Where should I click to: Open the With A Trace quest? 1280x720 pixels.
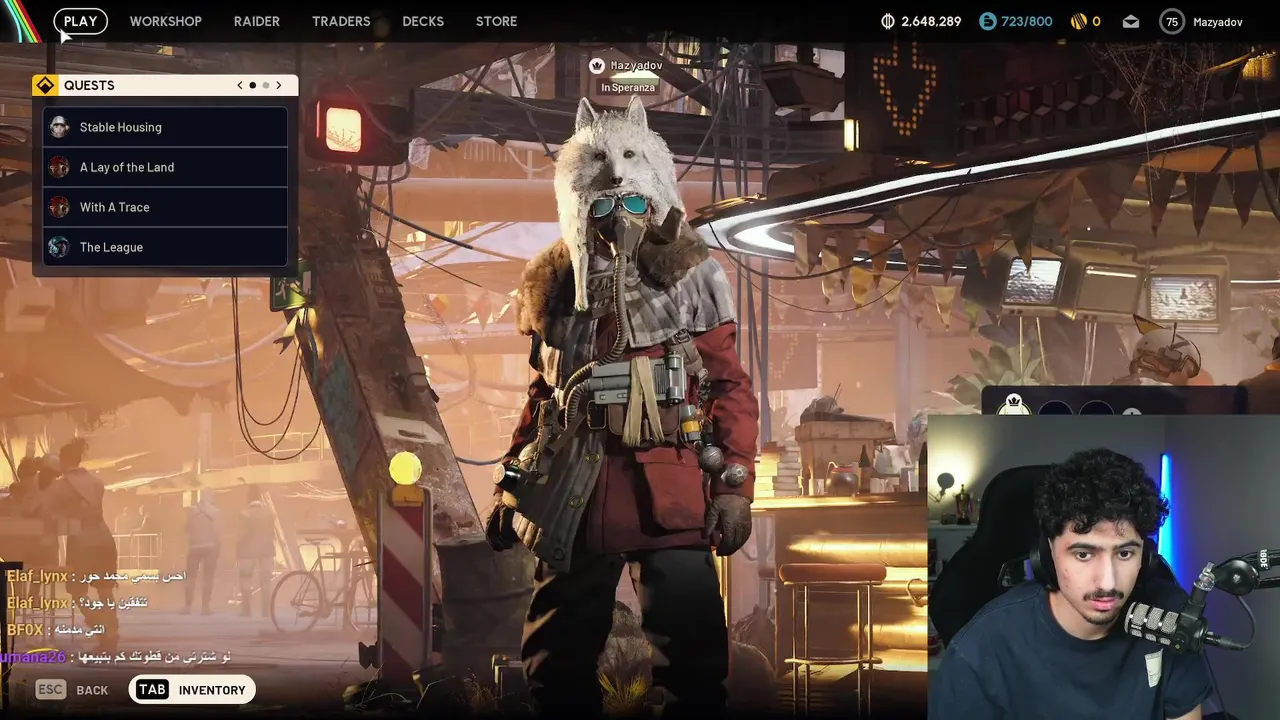click(x=165, y=207)
